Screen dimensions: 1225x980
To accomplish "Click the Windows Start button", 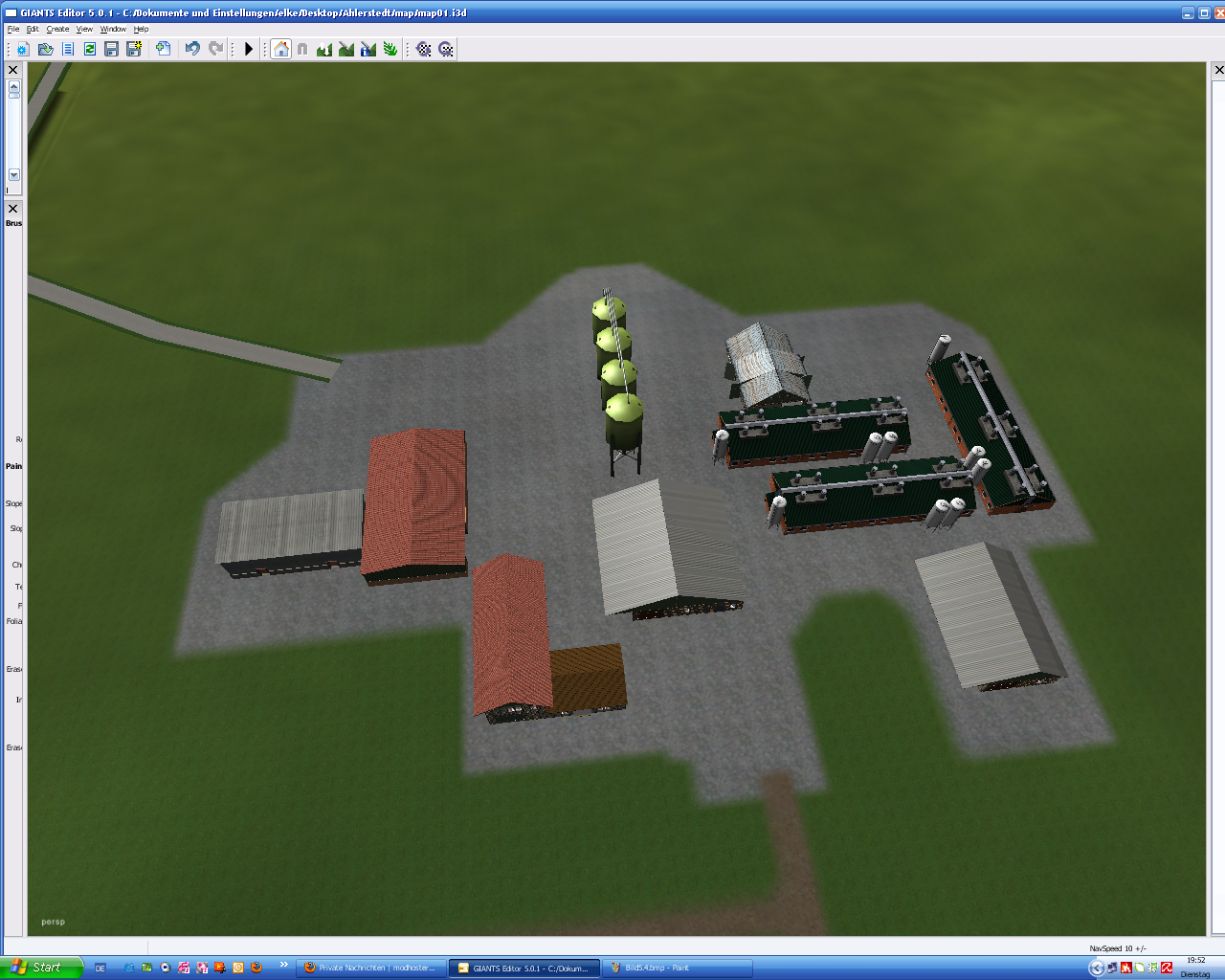I will (41, 968).
